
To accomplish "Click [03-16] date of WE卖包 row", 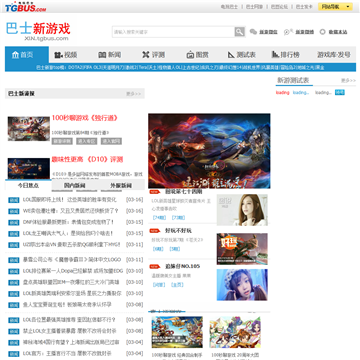I will pos(134,211).
